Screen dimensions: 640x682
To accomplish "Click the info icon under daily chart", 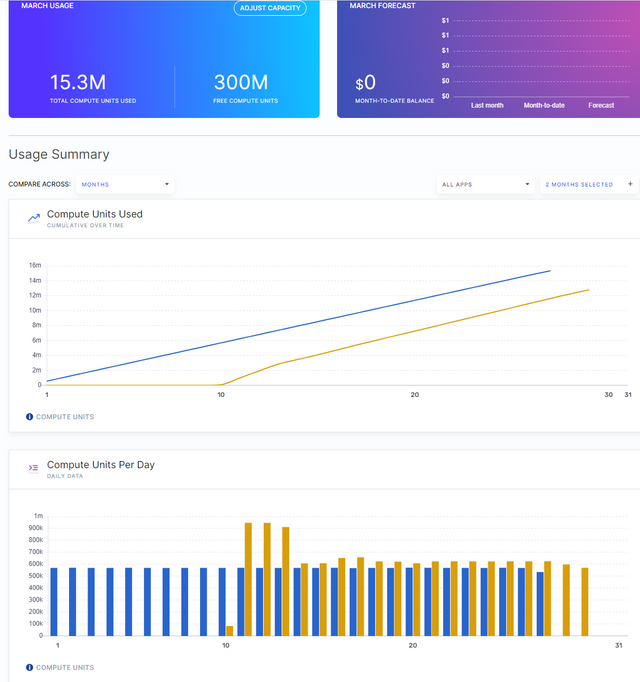I will coord(29,667).
